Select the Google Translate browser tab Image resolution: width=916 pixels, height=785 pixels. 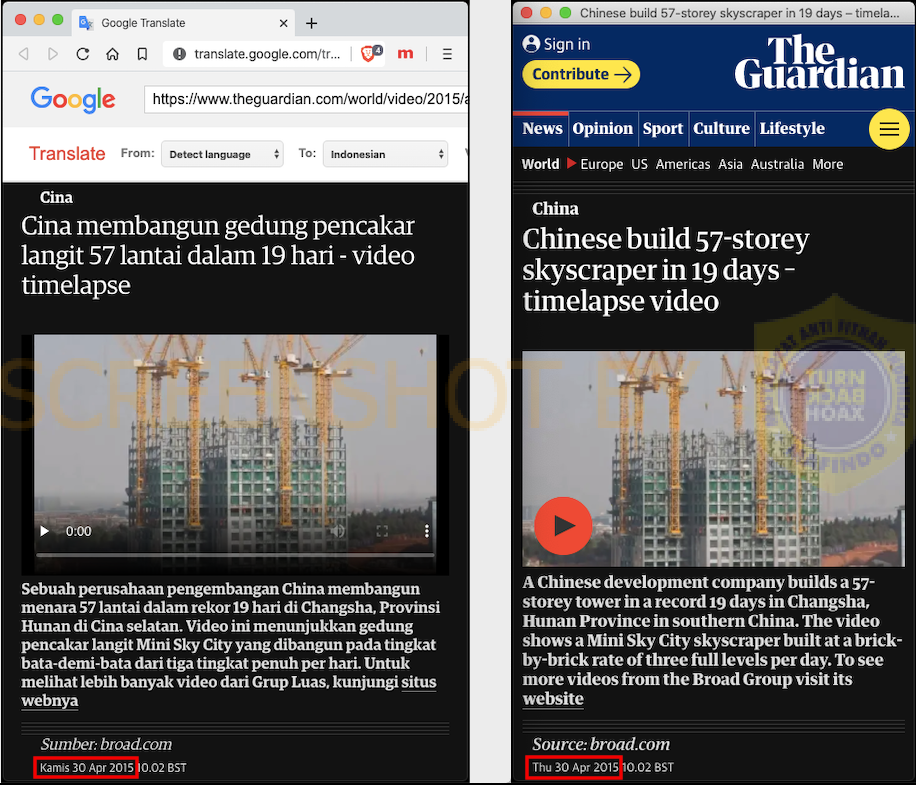tap(184, 23)
